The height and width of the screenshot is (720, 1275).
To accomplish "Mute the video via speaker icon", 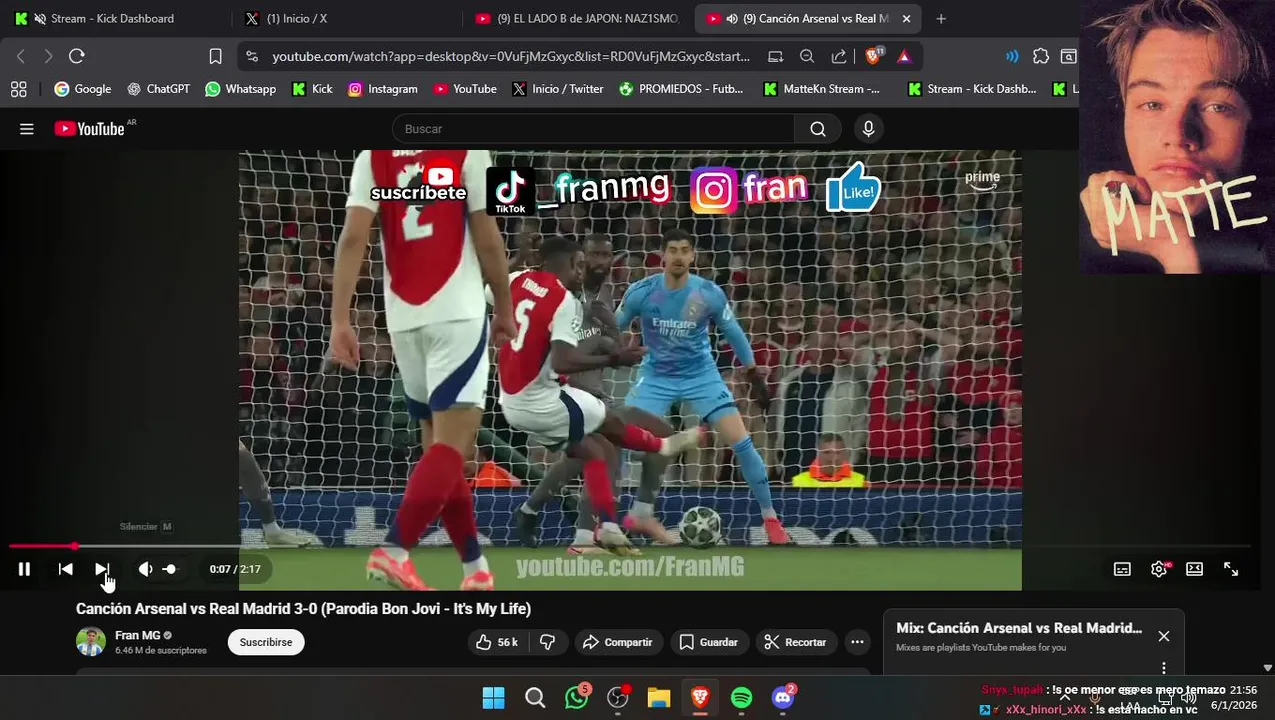I will pyautogui.click(x=145, y=569).
